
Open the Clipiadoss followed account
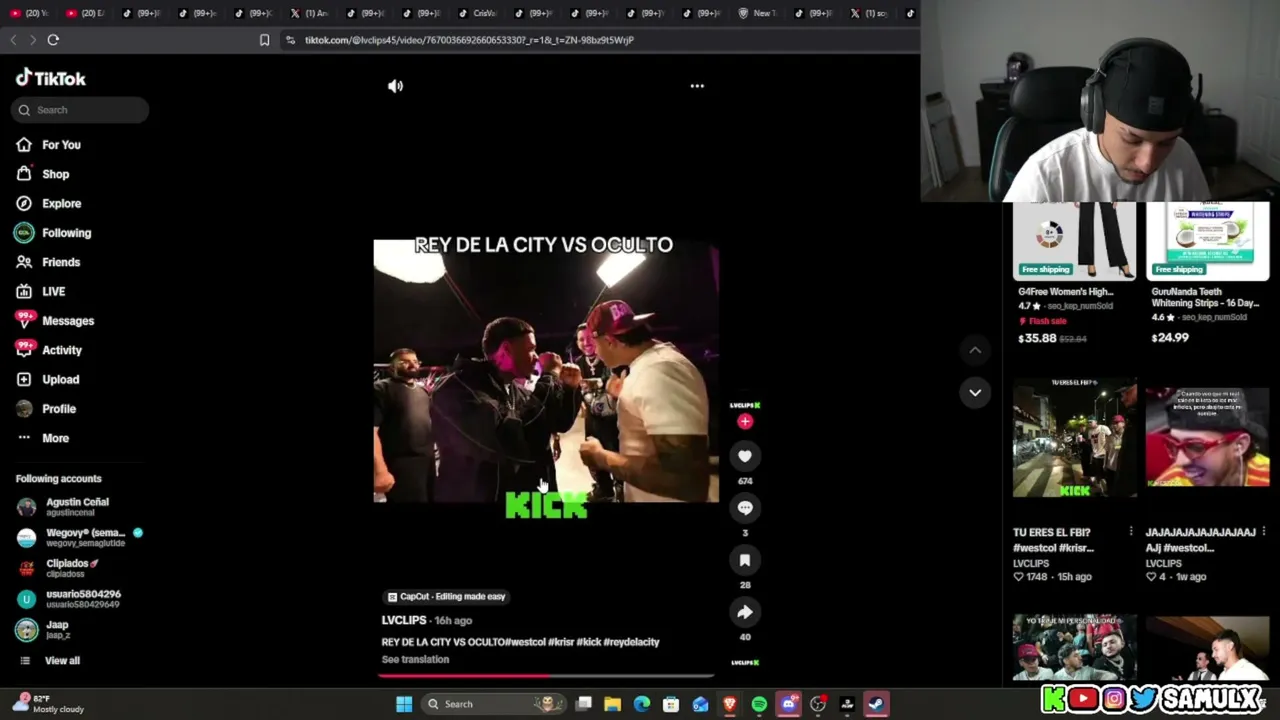click(x=58, y=568)
